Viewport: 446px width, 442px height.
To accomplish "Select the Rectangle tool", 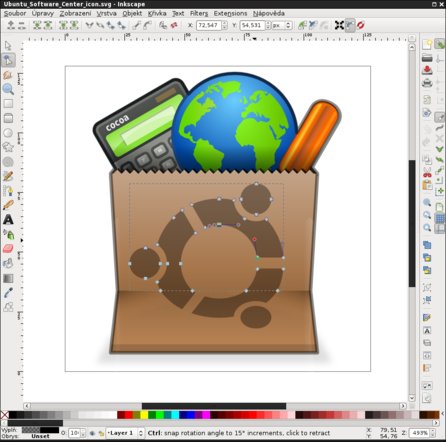I will tap(8, 104).
